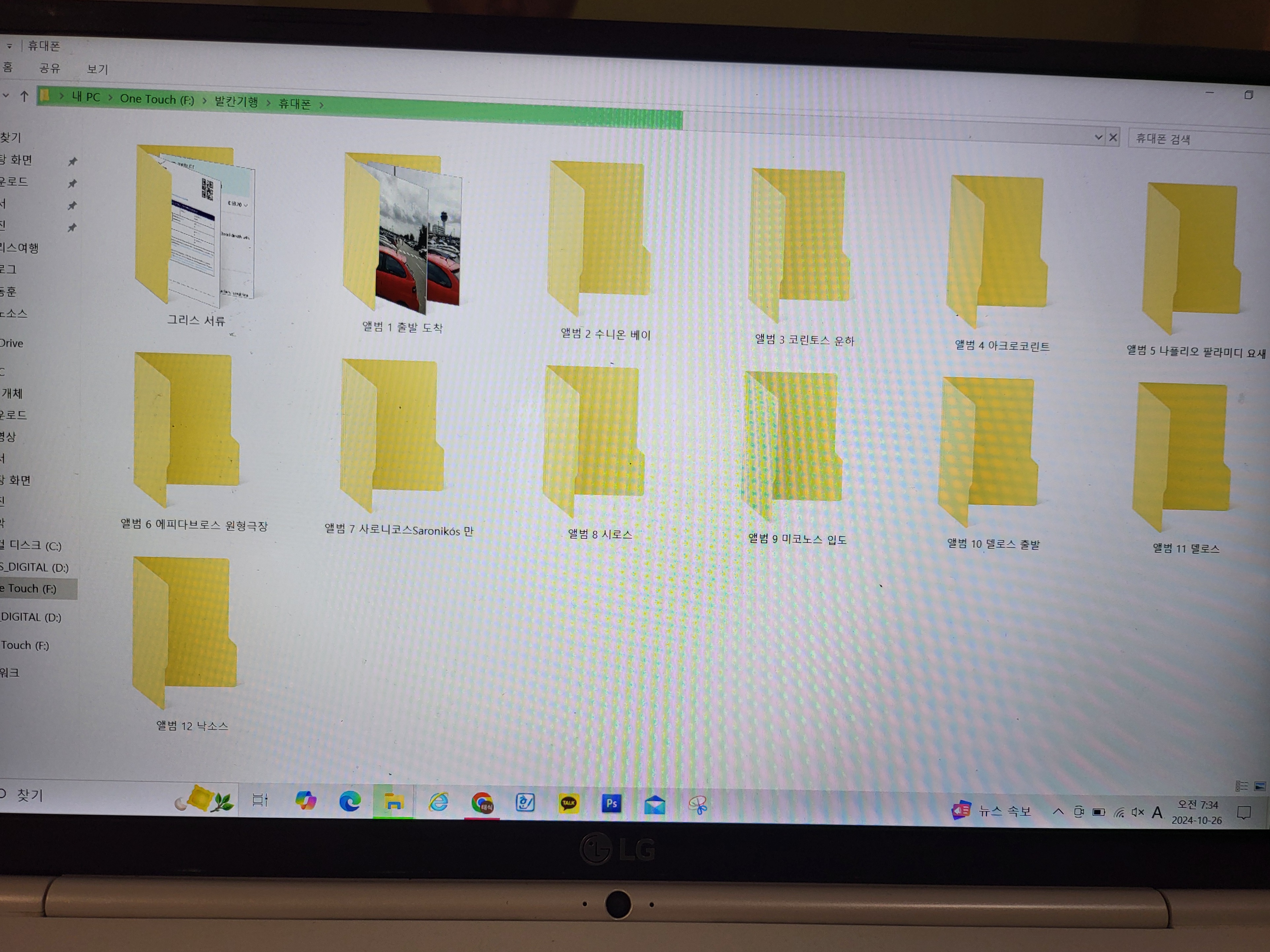The height and width of the screenshot is (952, 1270).
Task: Click the Internet Explorer taskbar icon
Action: tap(439, 802)
